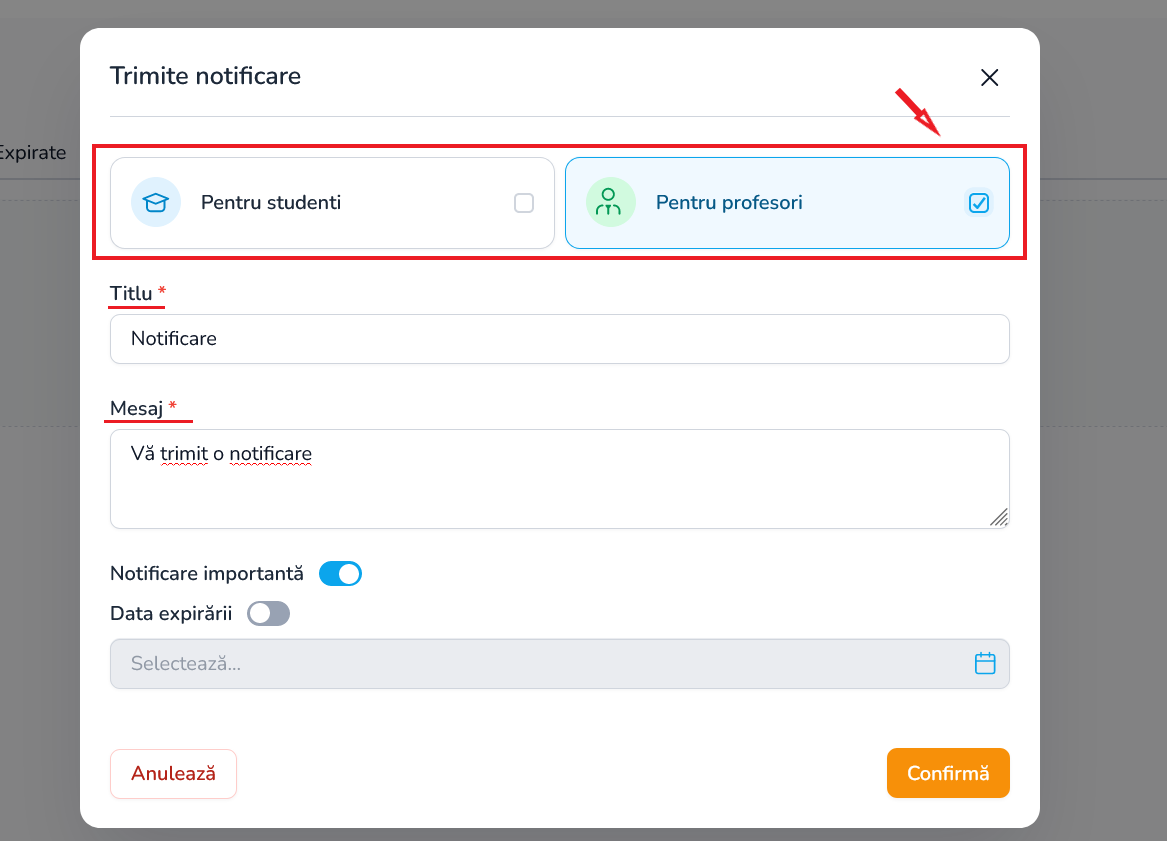Click the graduation cap students icon
This screenshot has width=1167, height=841.
pyautogui.click(x=156, y=202)
